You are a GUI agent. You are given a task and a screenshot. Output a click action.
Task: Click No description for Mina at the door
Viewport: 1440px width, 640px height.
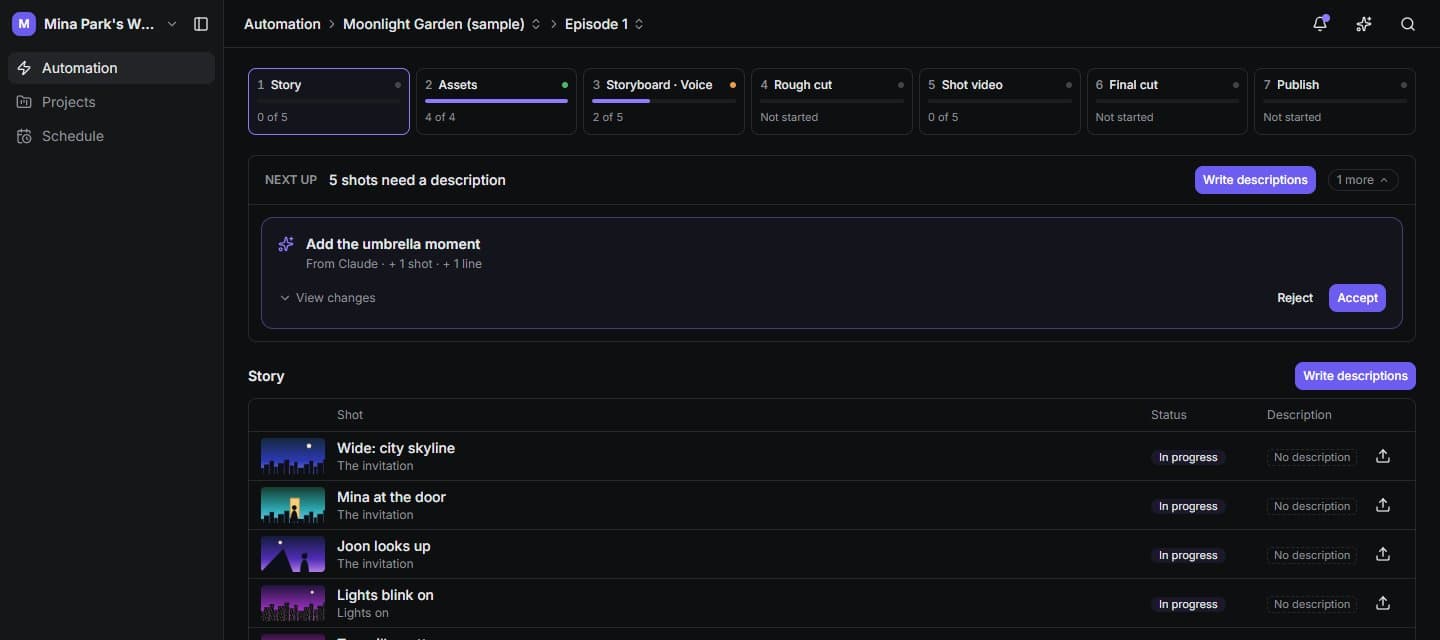point(1312,506)
